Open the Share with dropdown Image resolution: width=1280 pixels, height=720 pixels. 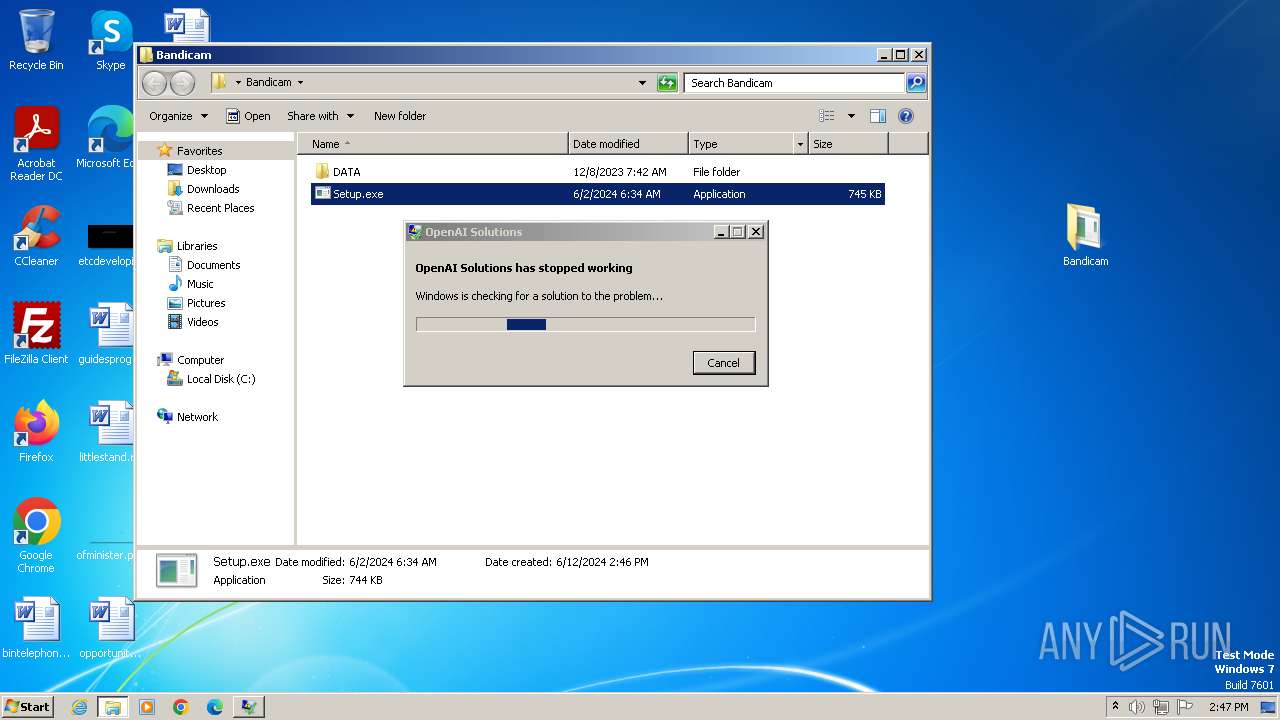[320, 116]
